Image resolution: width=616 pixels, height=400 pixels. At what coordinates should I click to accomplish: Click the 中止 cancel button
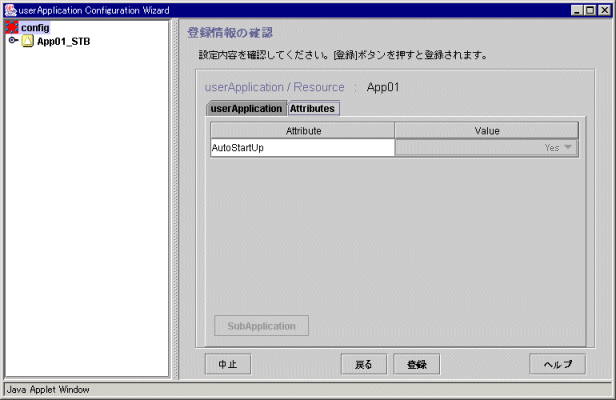click(x=228, y=364)
